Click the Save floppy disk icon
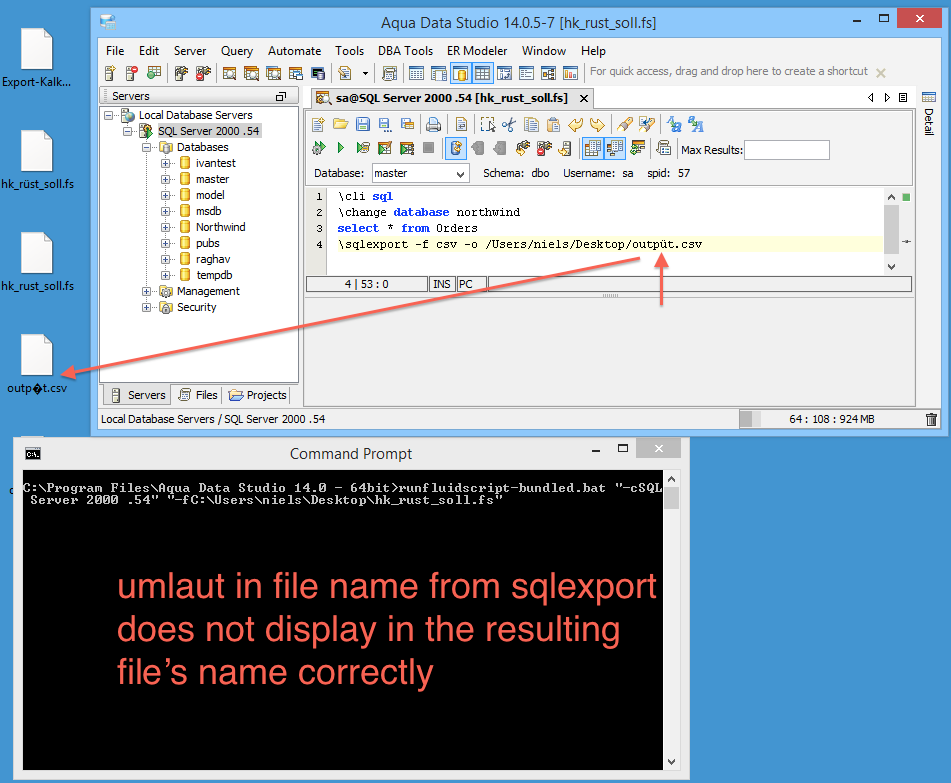This screenshot has width=951, height=783. tap(363, 124)
